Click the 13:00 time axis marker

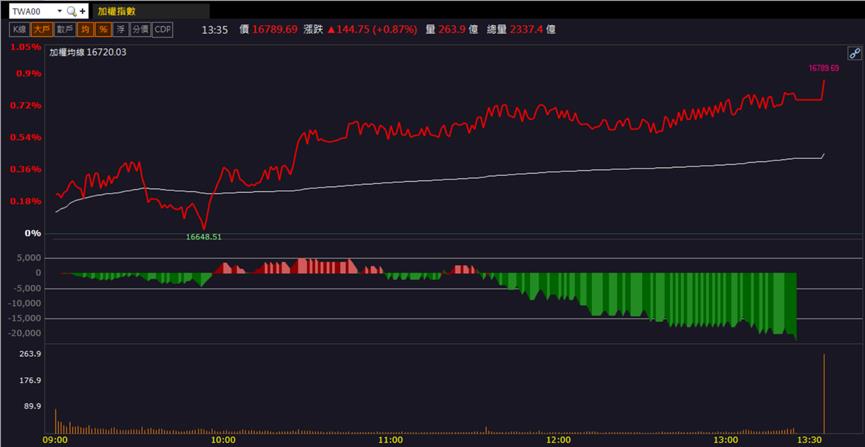click(726, 440)
